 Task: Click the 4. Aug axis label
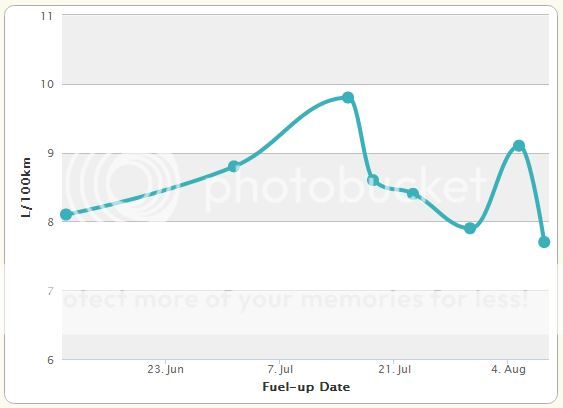point(508,369)
